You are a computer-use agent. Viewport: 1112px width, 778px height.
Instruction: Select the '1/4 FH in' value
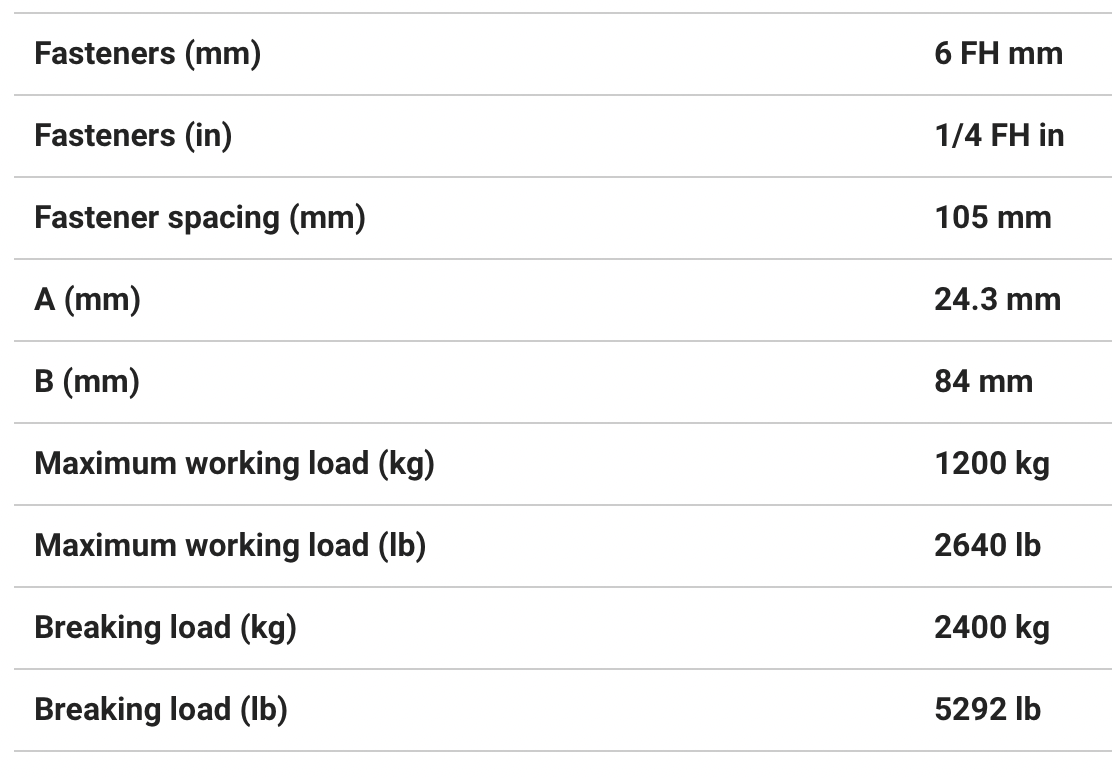point(999,136)
